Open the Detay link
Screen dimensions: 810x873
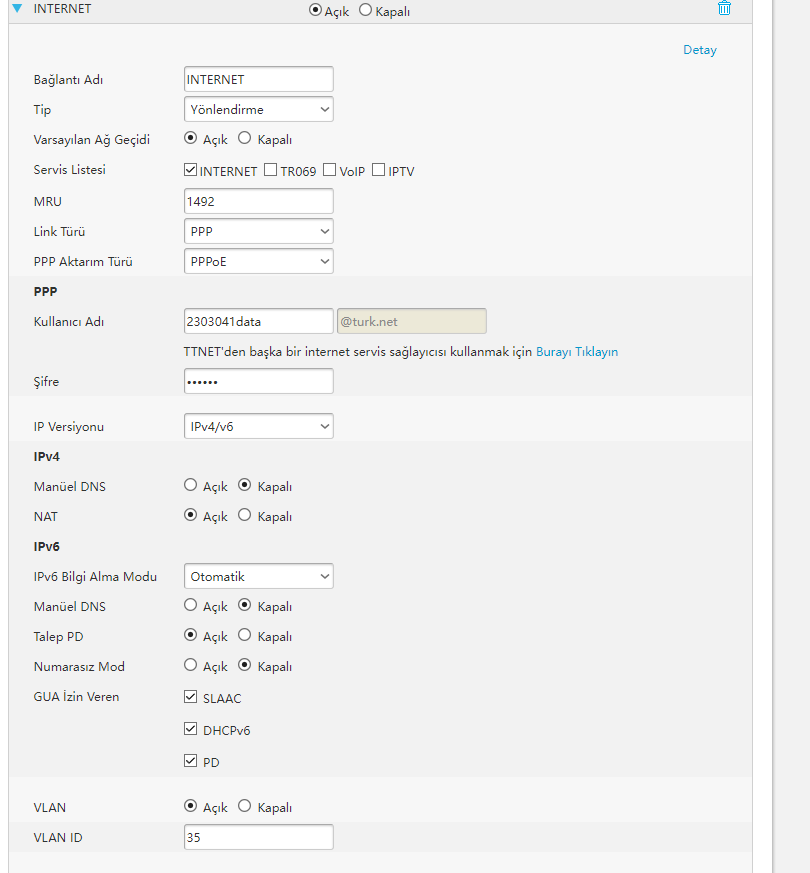(700, 50)
